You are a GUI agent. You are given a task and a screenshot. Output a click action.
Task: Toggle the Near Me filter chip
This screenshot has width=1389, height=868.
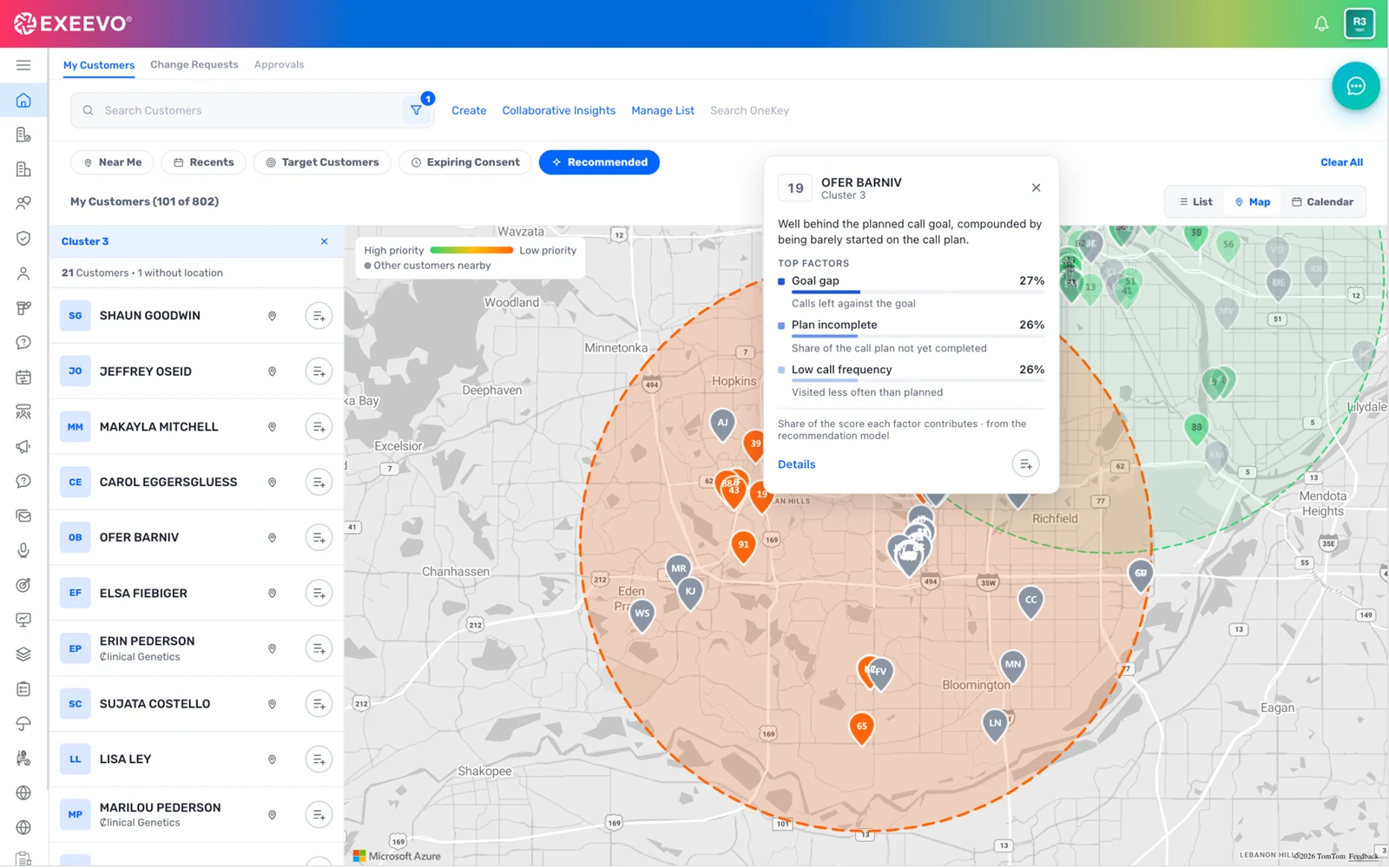[113, 162]
